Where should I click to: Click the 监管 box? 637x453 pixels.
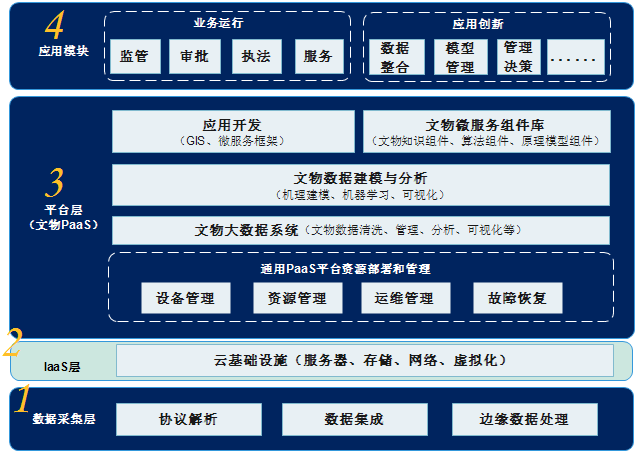point(134,57)
